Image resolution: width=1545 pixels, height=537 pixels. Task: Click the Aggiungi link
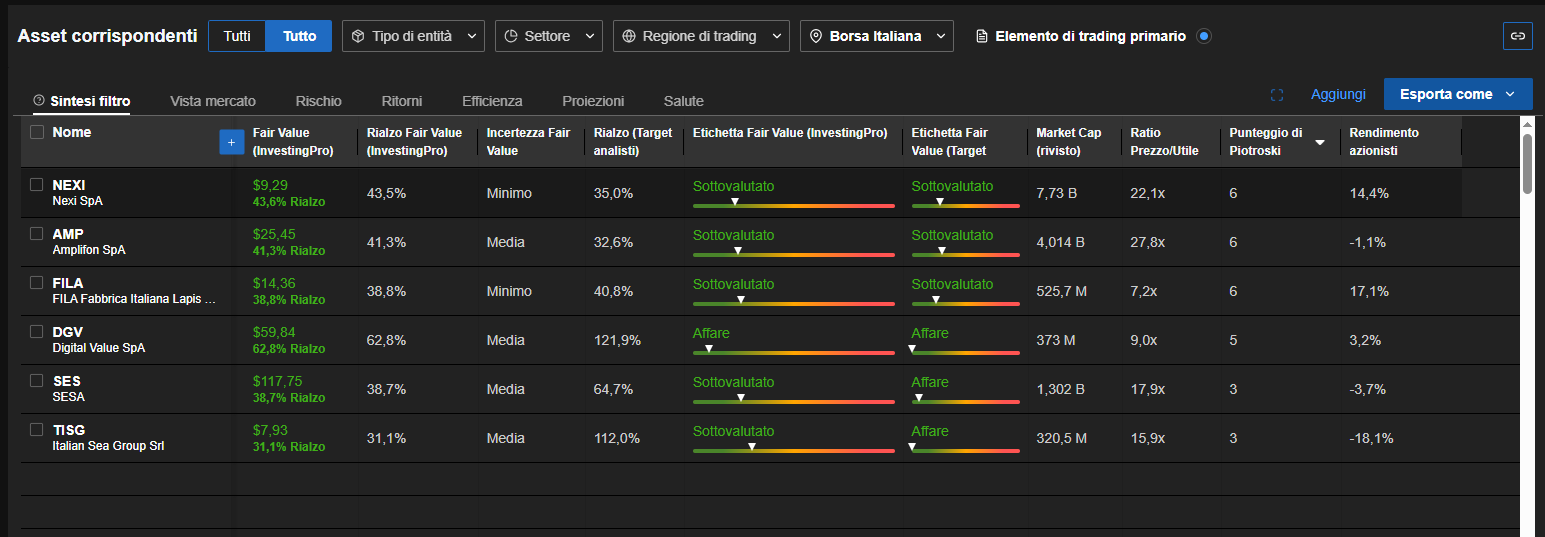tap(1338, 94)
